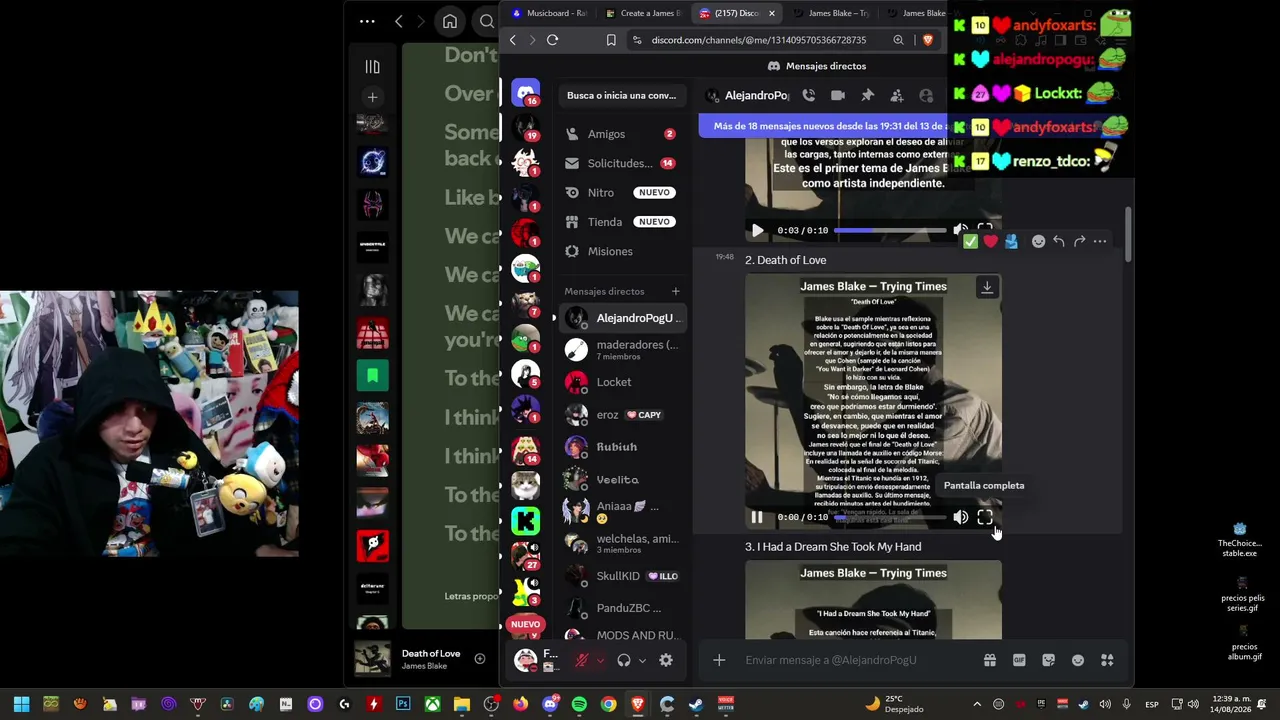
Task: Open Amigos in the Discord sidebar
Action: click(620, 134)
